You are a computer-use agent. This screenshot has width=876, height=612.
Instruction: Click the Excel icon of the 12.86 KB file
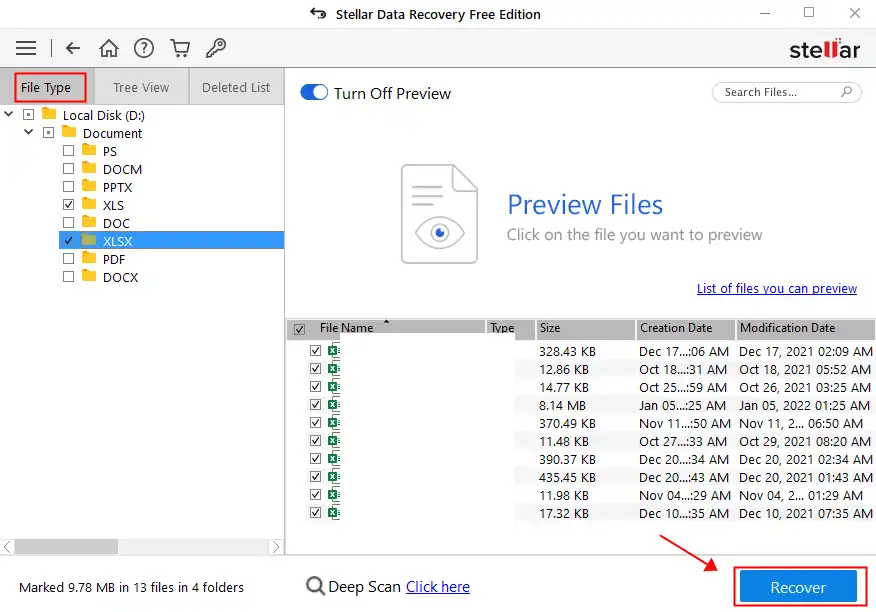[334, 369]
